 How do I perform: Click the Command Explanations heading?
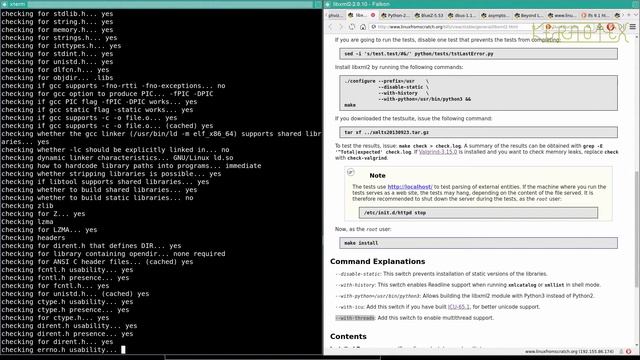(x=378, y=261)
